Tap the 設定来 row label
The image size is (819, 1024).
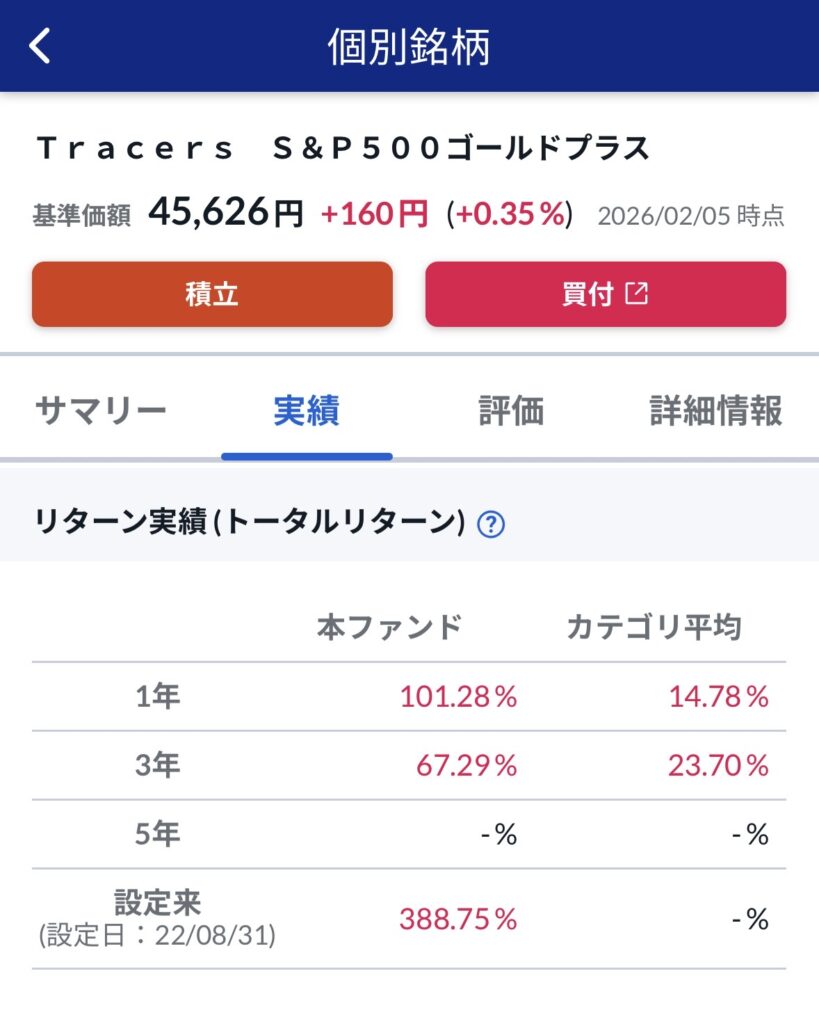click(158, 904)
